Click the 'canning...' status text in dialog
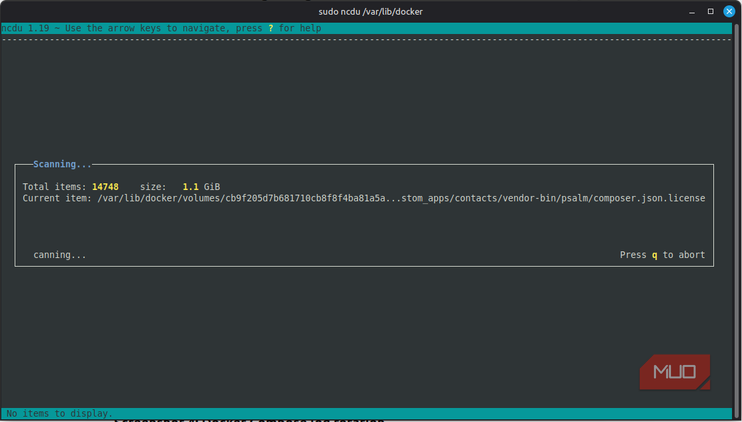 click(60, 255)
